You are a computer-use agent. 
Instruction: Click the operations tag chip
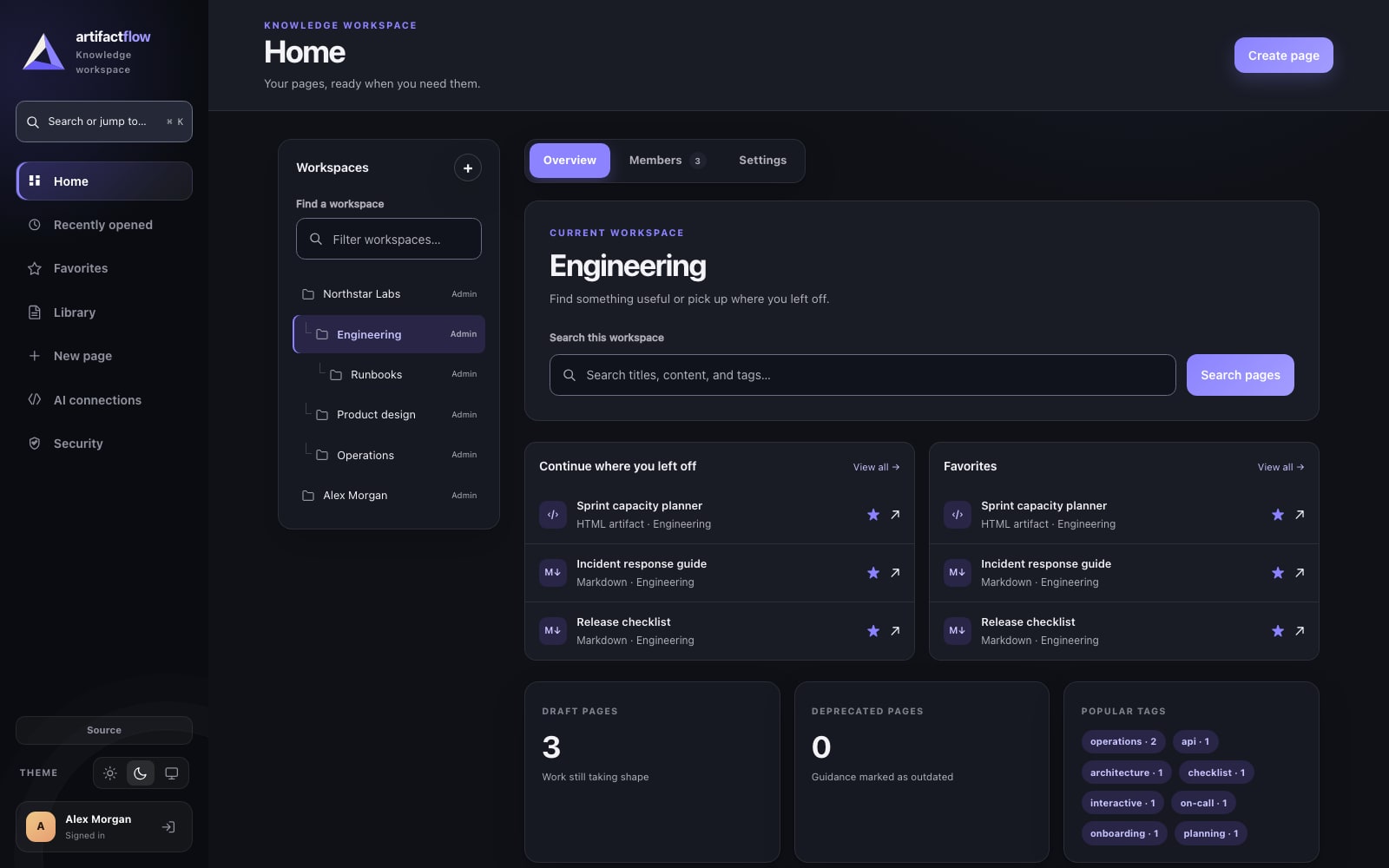coord(1122,742)
